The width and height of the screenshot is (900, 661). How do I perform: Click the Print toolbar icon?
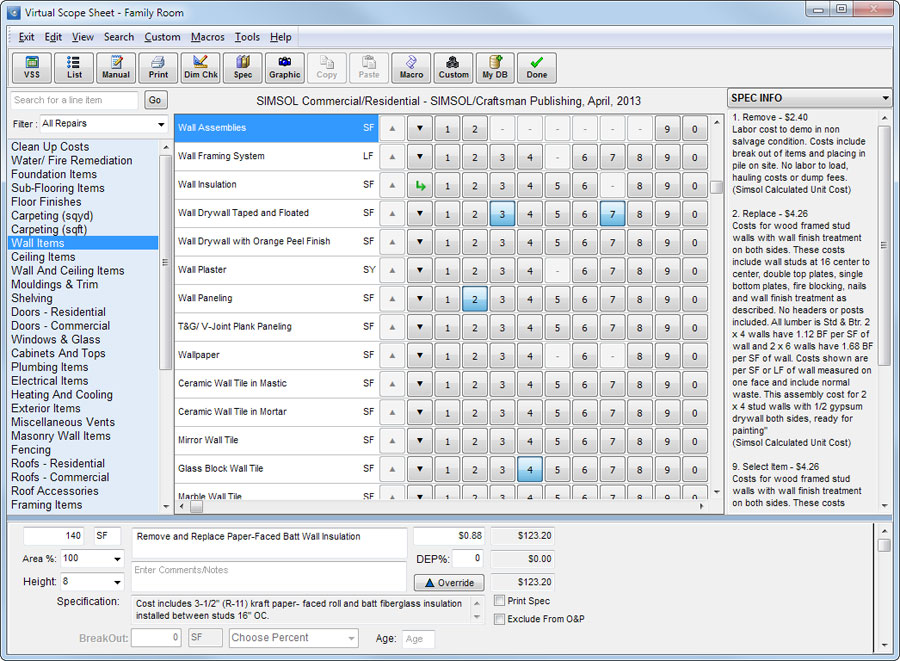(x=158, y=67)
